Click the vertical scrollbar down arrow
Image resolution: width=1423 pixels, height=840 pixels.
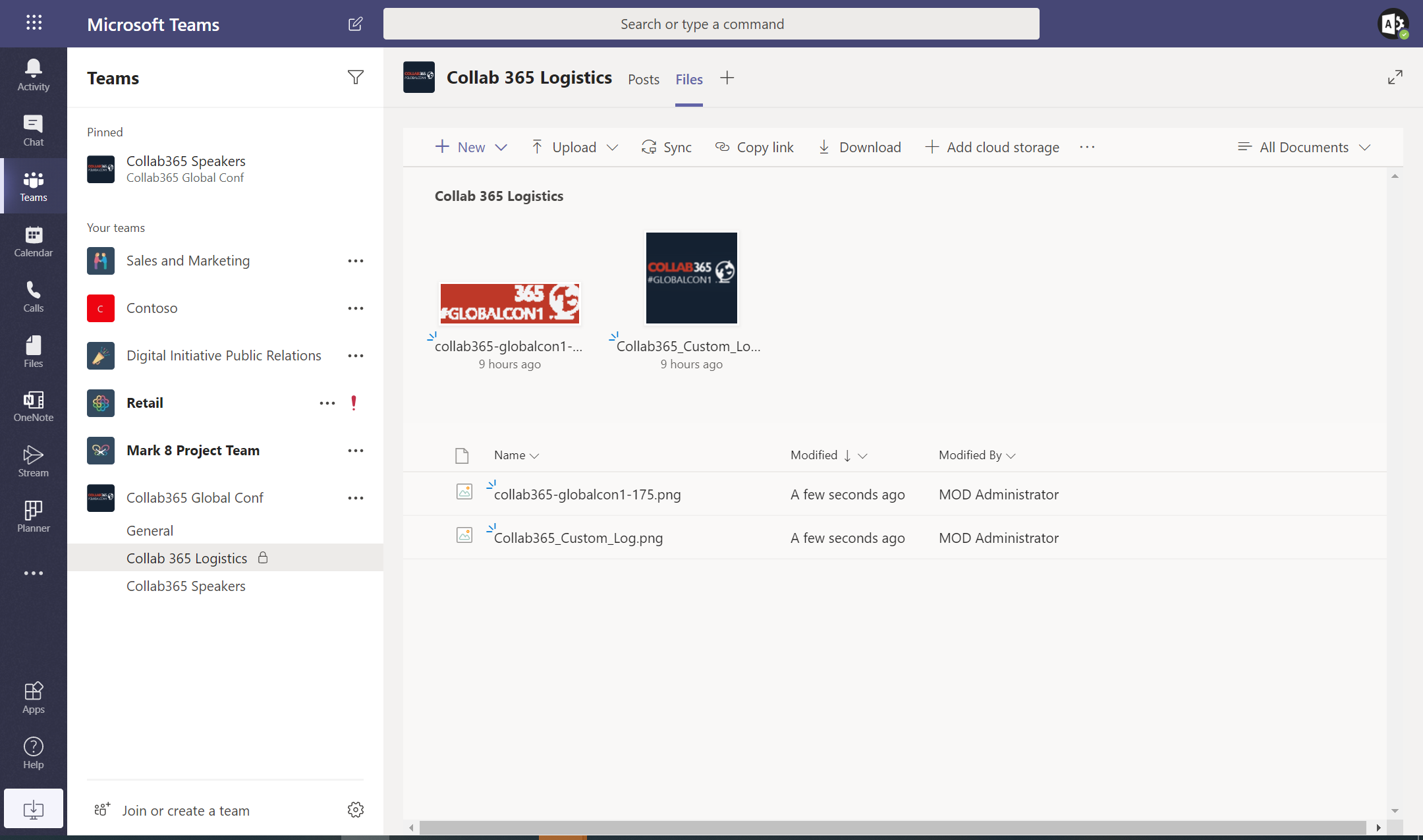[1395, 810]
